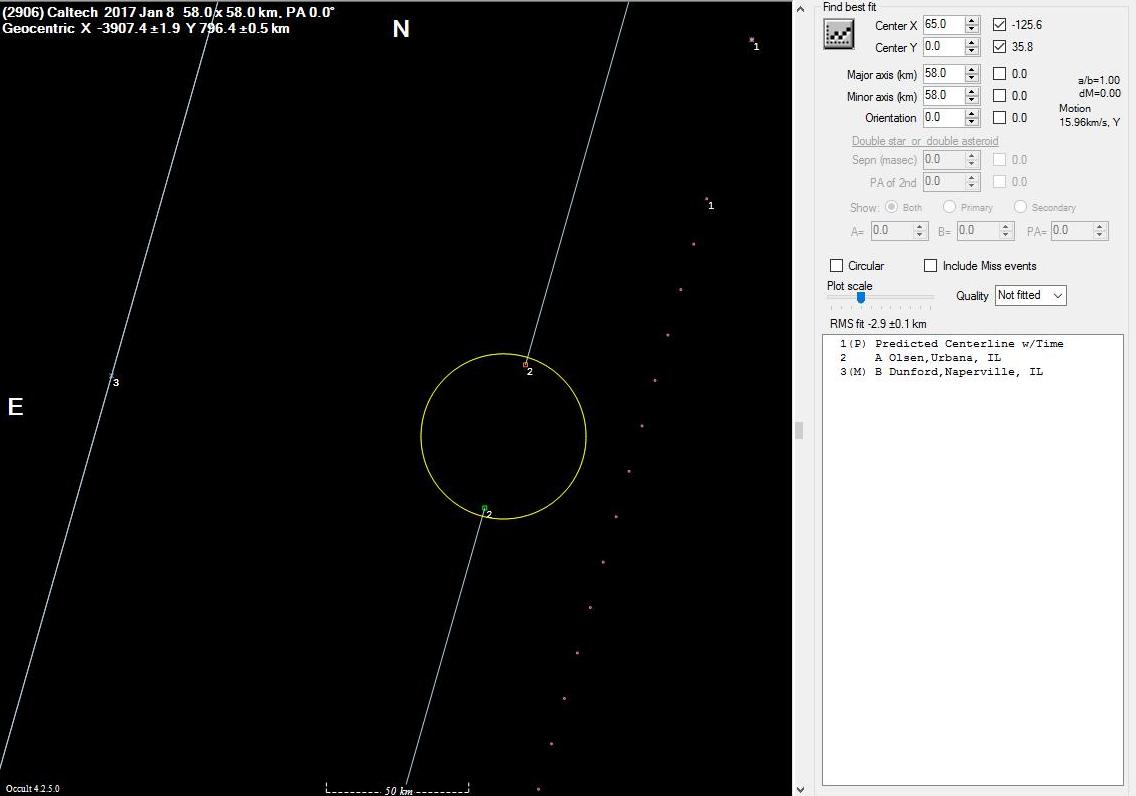
Task: Check the Circular option
Action: pos(837,266)
